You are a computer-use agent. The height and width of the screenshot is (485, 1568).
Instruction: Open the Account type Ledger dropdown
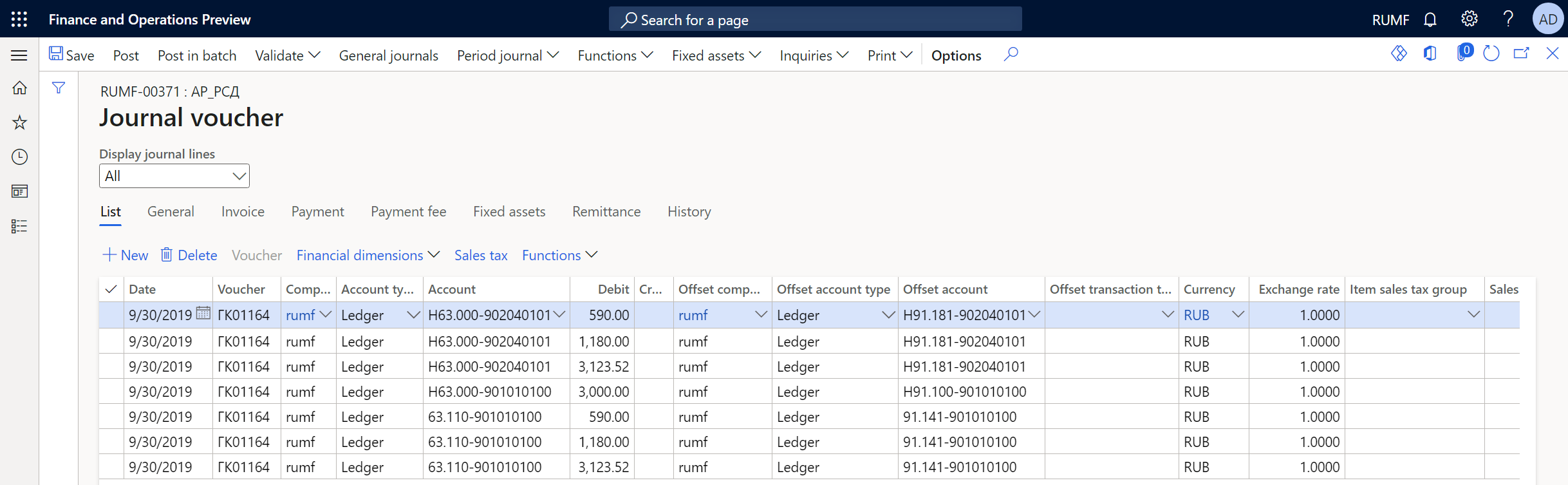pyautogui.click(x=413, y=315)
